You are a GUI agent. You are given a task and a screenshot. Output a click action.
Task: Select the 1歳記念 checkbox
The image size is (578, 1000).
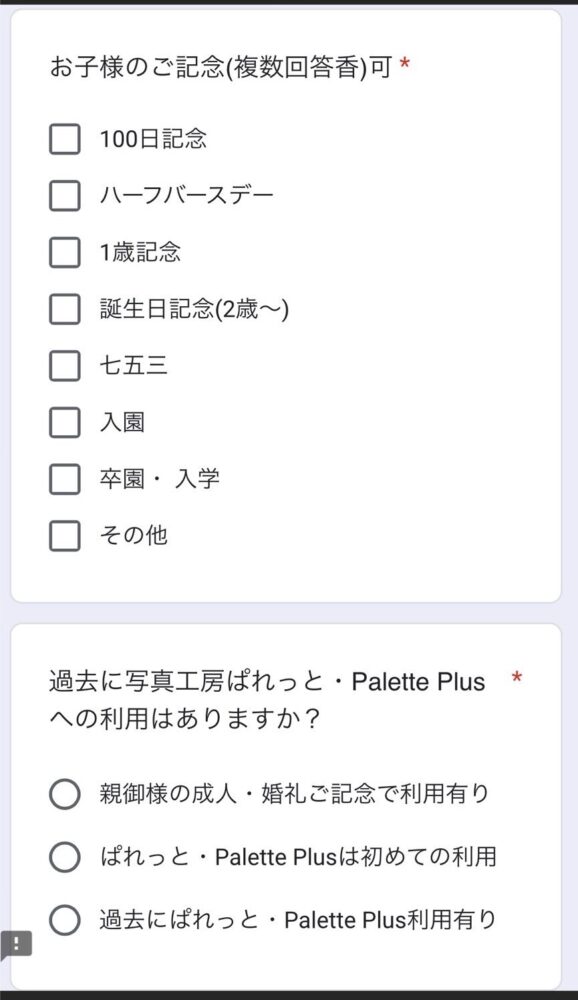coord(64,253)
